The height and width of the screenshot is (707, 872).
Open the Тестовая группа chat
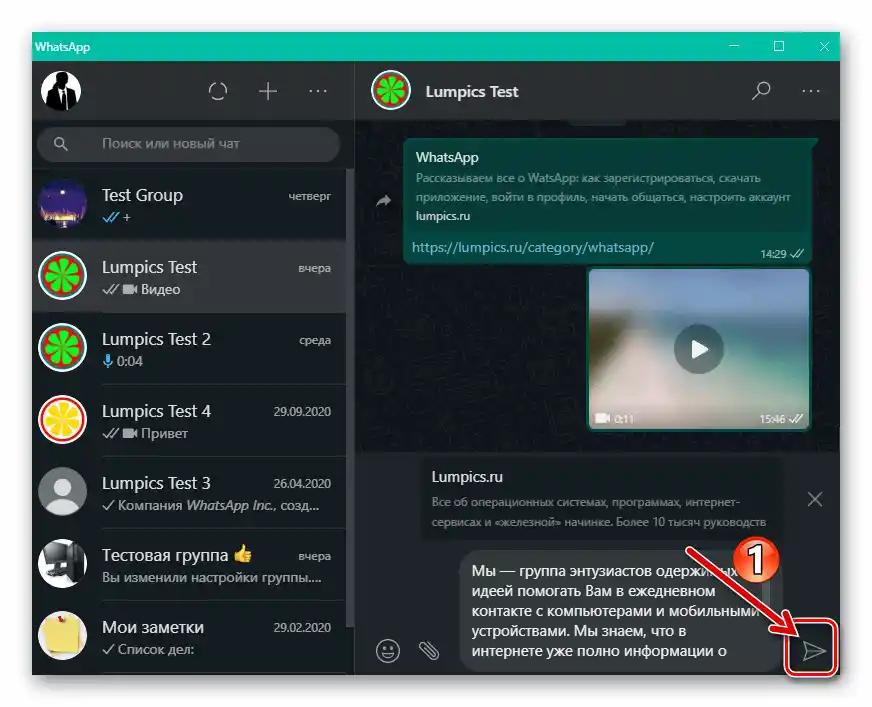(x=189, y=565)
